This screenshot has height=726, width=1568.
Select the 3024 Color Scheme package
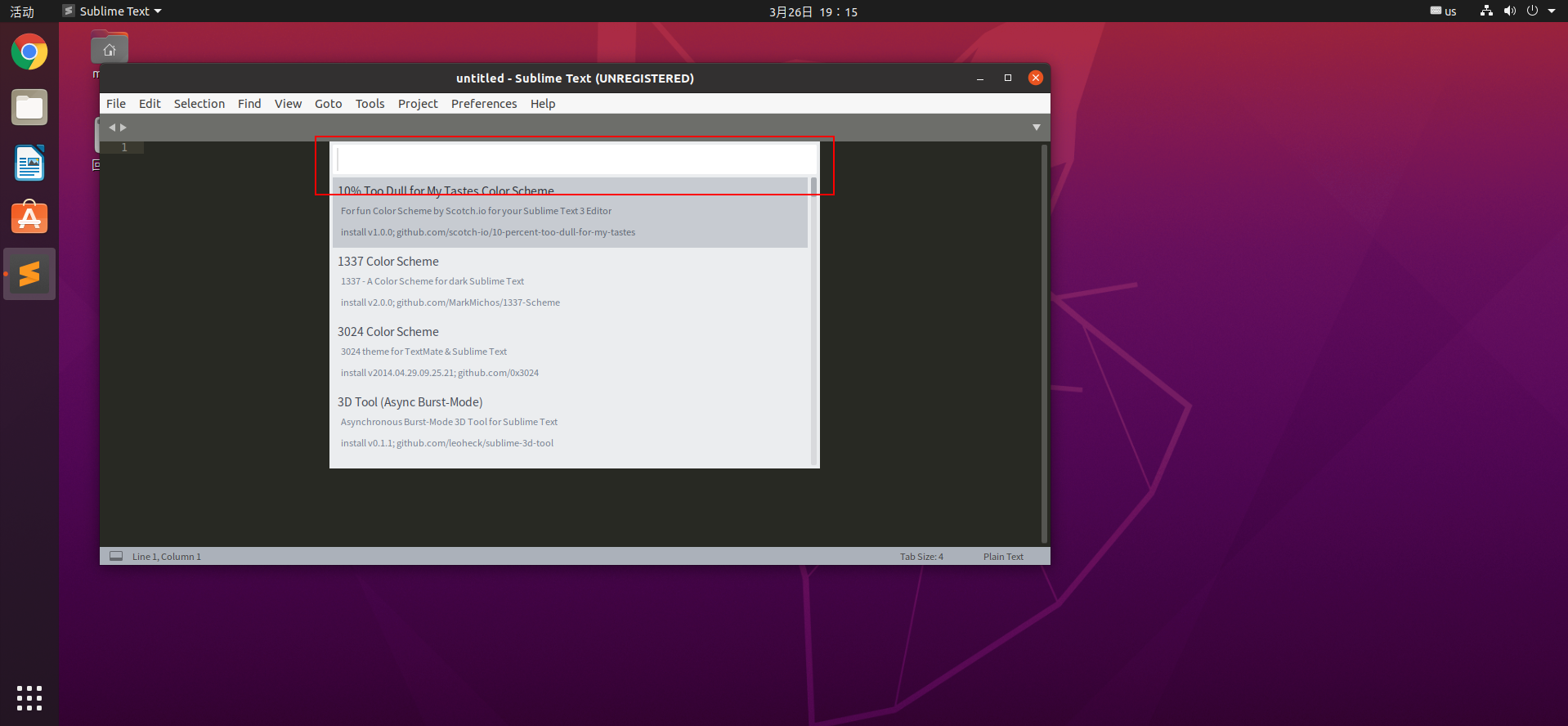click(570, 352)
